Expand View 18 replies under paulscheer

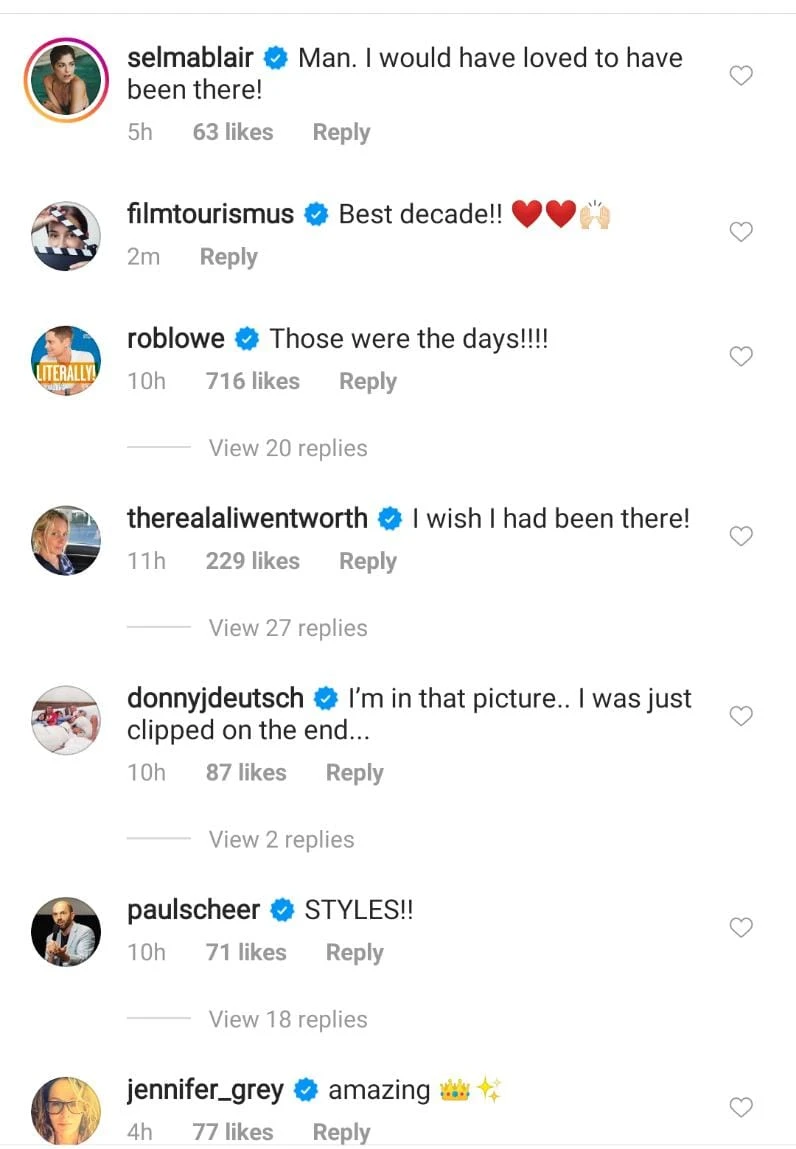click(288, 1020)
